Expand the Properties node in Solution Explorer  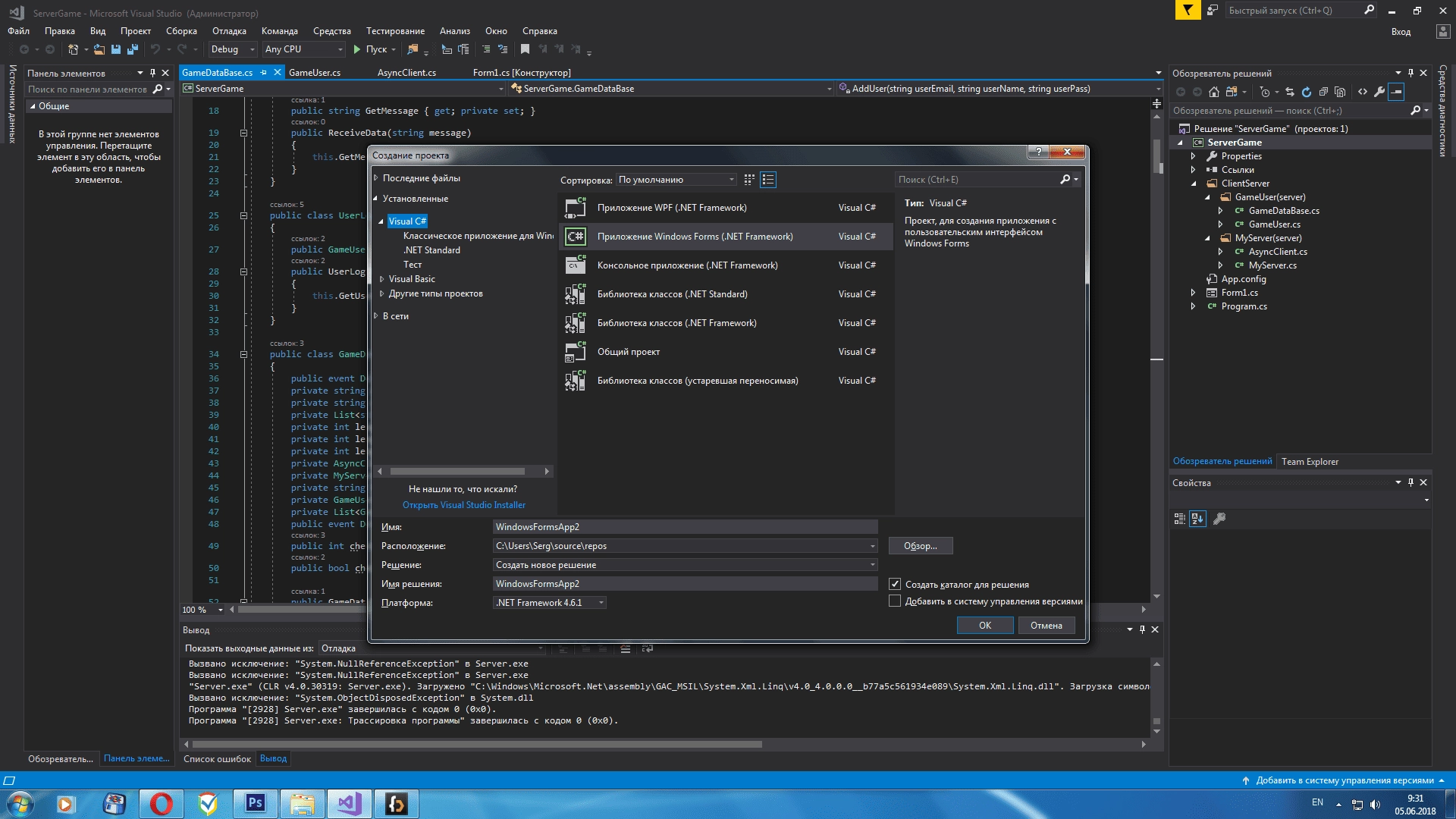(1194, 156)
